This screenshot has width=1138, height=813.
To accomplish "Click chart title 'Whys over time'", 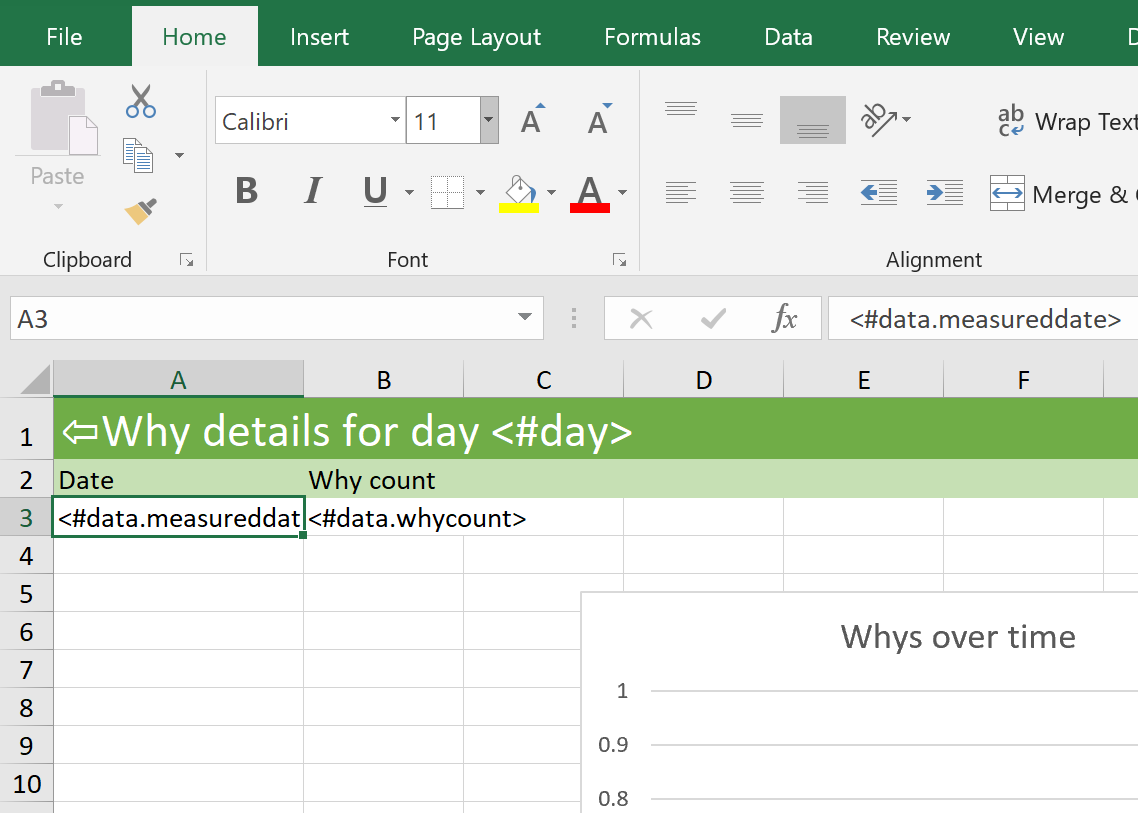I will click(958, 637).
